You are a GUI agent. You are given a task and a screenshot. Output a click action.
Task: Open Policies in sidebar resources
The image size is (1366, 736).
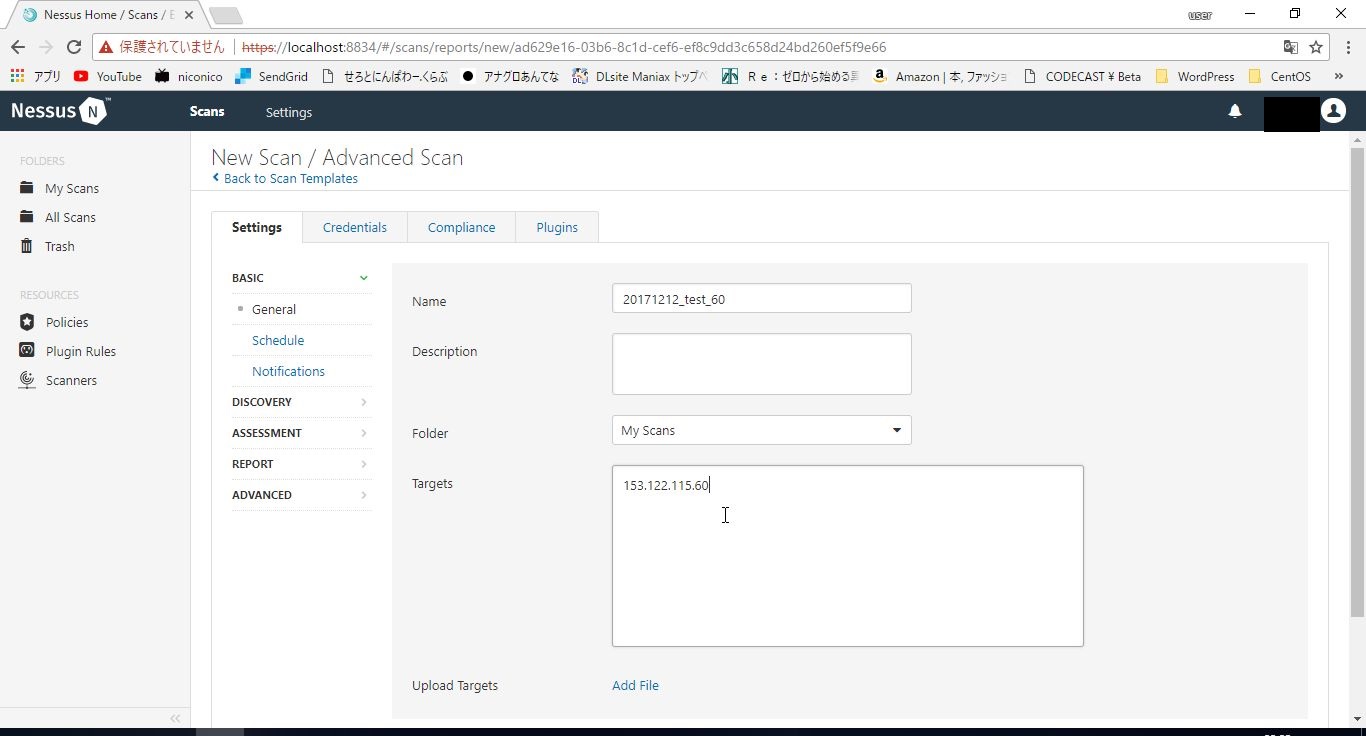66,322
